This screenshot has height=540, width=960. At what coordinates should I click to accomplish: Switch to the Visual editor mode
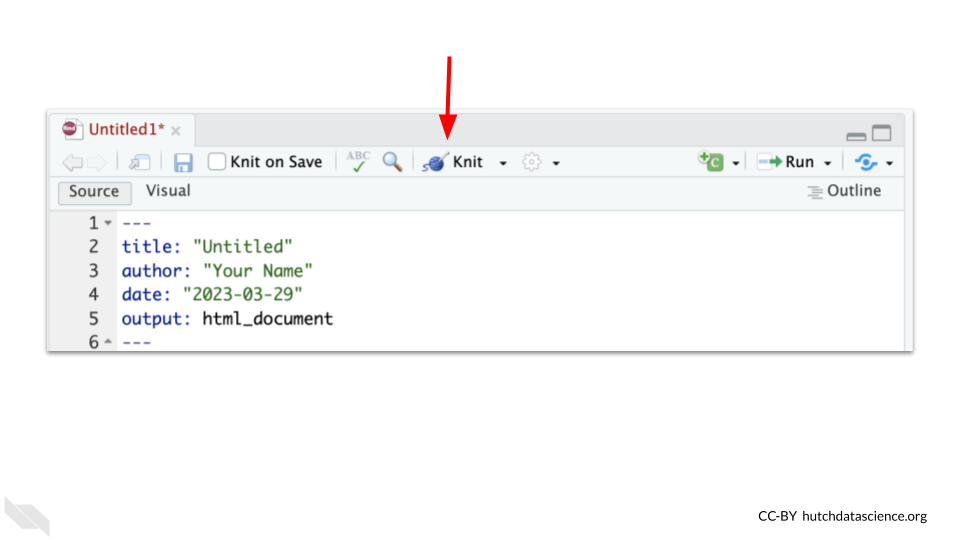tap(168, 191)
